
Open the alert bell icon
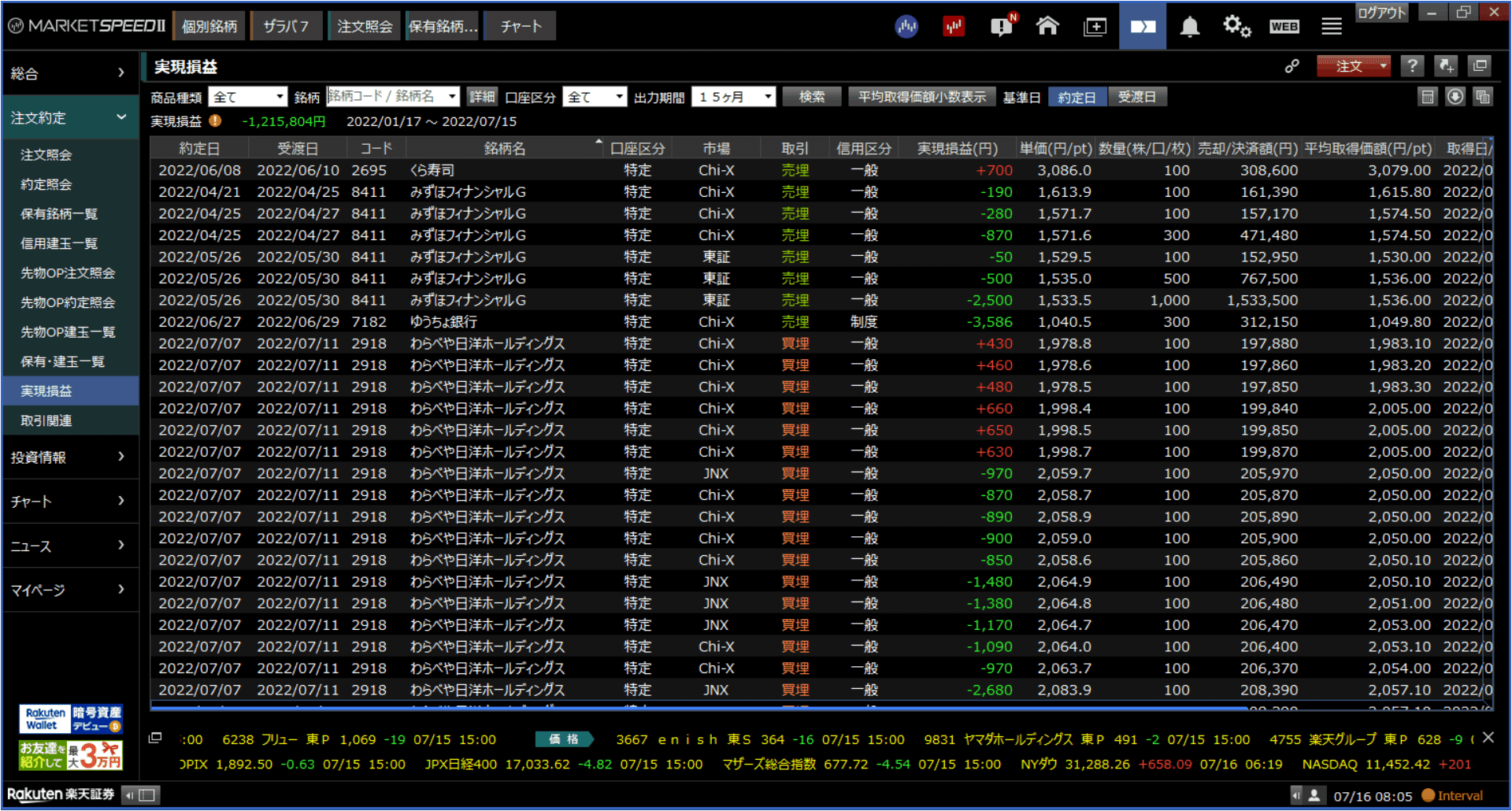[1190, 27]
